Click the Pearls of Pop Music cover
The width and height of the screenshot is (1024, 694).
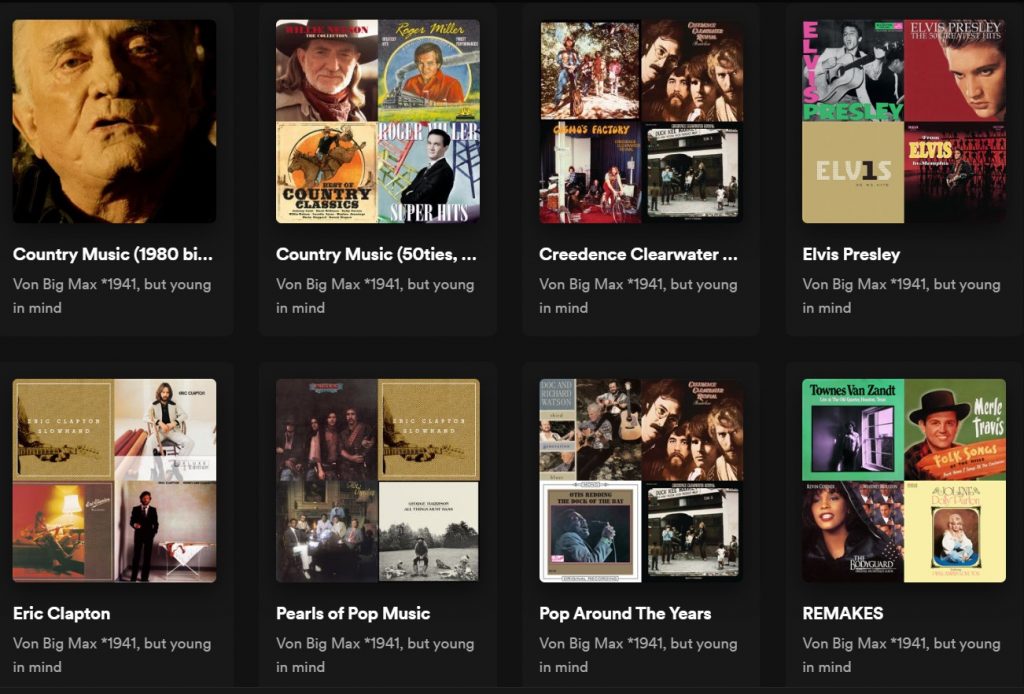[377, 480]
